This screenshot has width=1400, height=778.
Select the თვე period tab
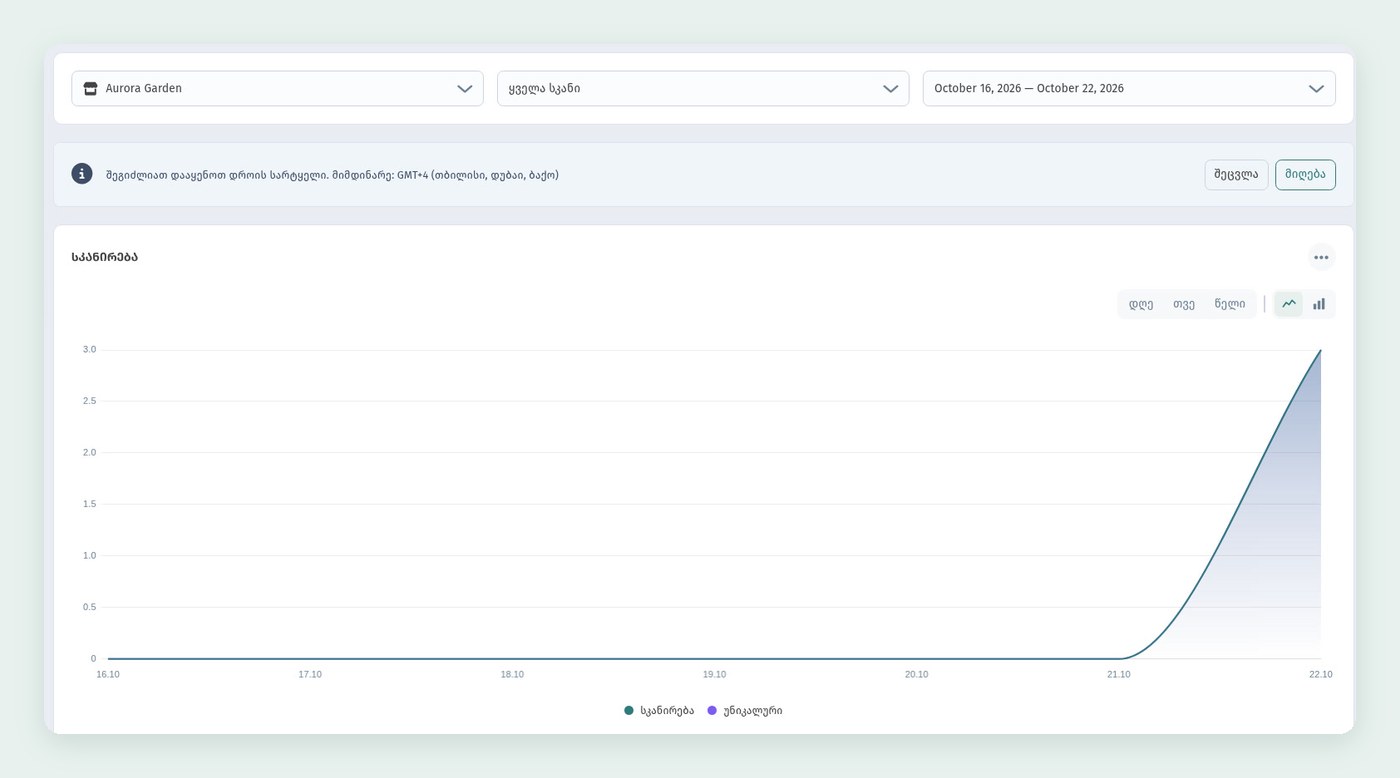(1184, 304)
